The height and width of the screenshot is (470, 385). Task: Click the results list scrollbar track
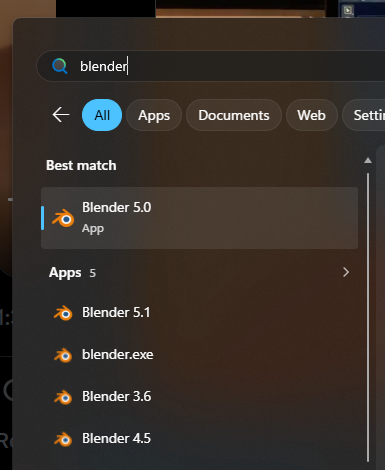(368, 317)
